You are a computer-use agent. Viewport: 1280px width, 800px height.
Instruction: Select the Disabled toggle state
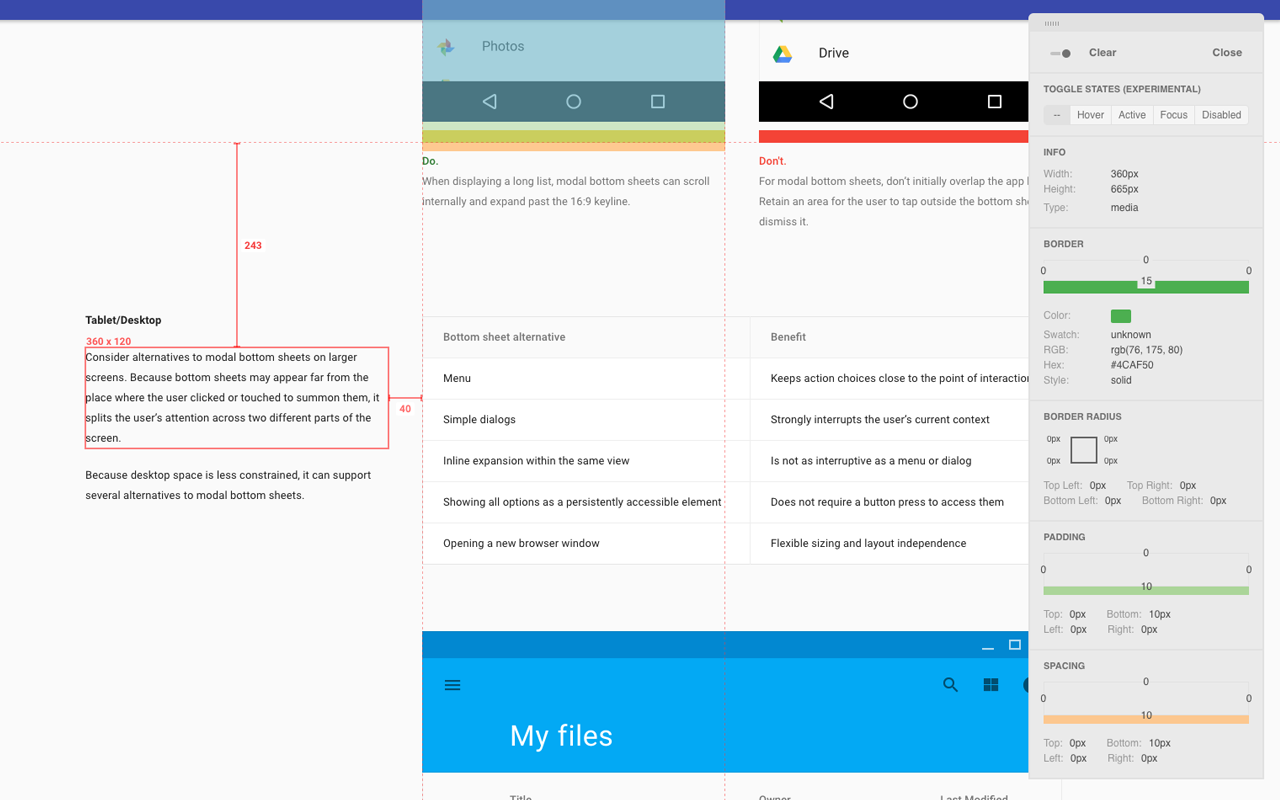(x=1221, y=115)
